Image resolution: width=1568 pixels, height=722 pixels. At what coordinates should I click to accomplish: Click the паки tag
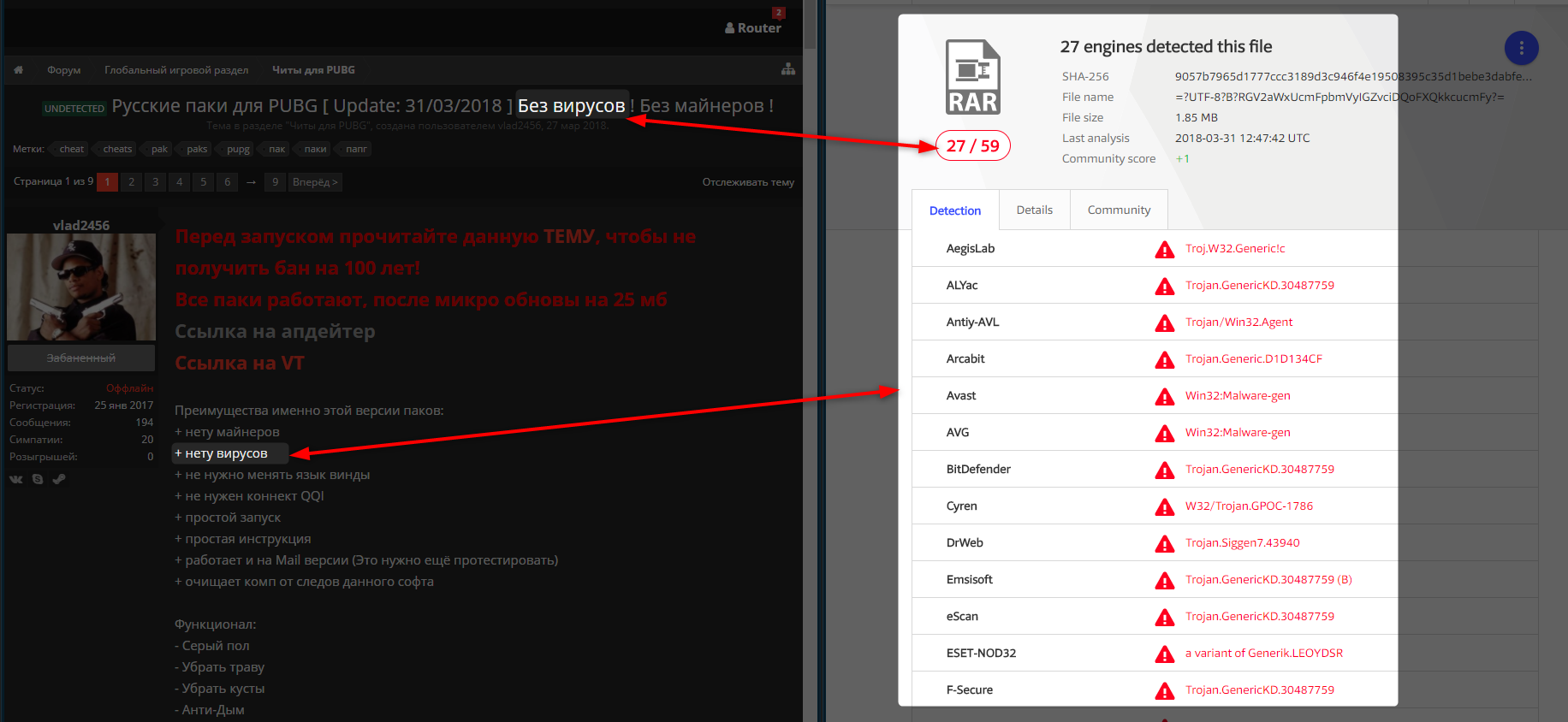coord(315,149)
